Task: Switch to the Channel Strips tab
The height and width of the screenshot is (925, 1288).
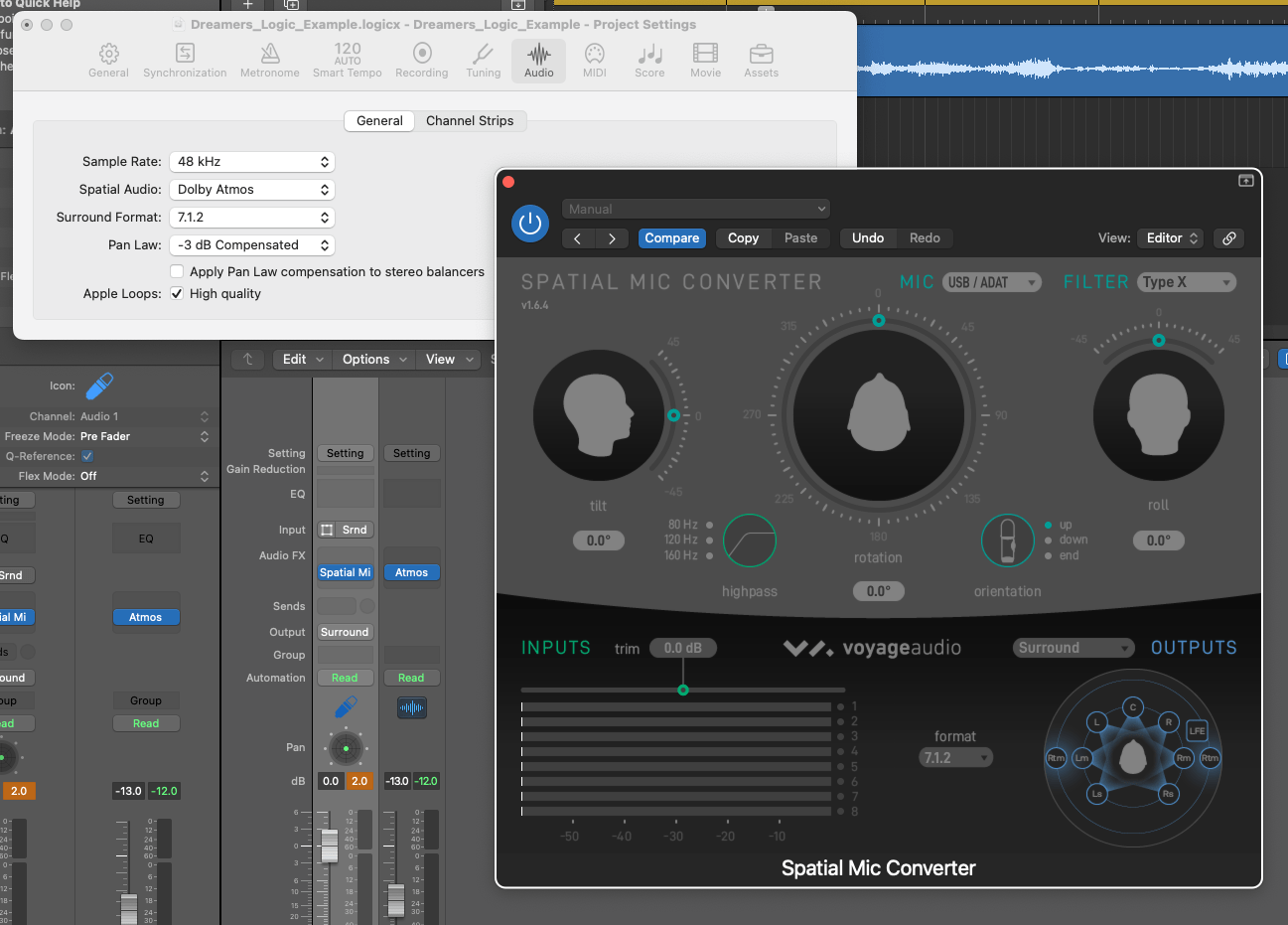Action: coord(470,120)
